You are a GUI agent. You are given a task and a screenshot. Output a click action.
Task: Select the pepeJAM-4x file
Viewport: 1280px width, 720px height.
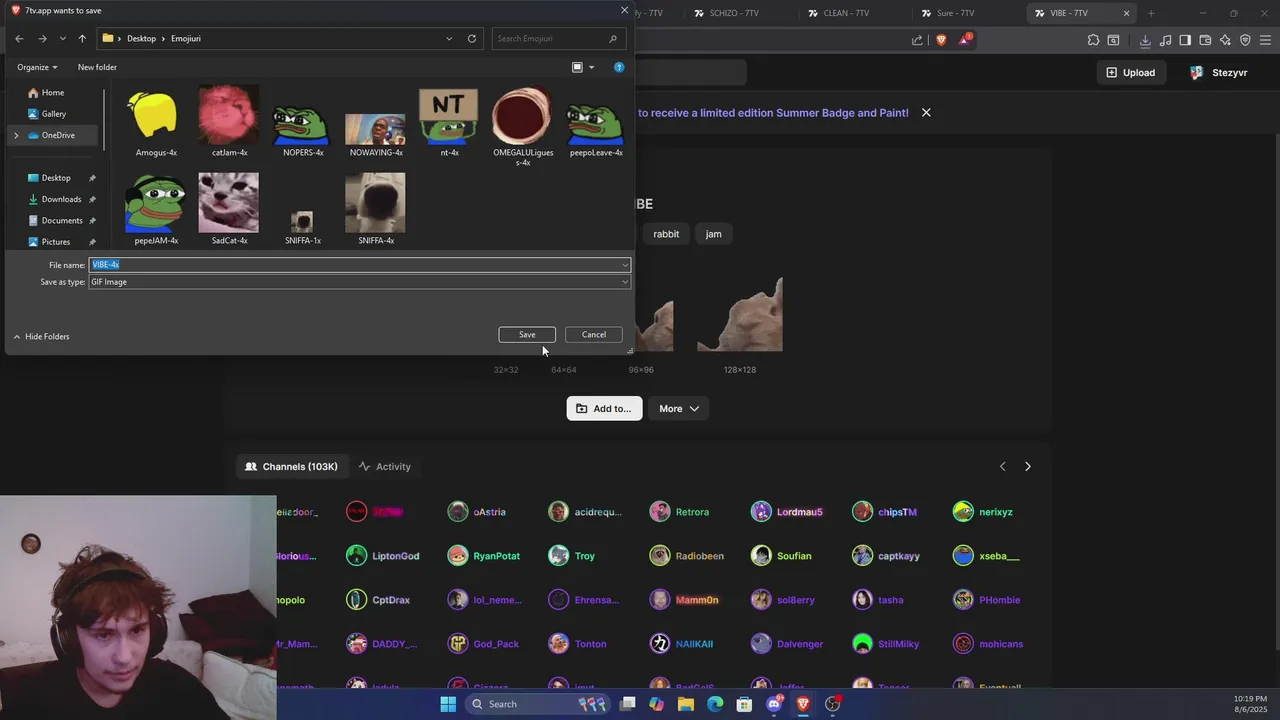coord(156,209)
